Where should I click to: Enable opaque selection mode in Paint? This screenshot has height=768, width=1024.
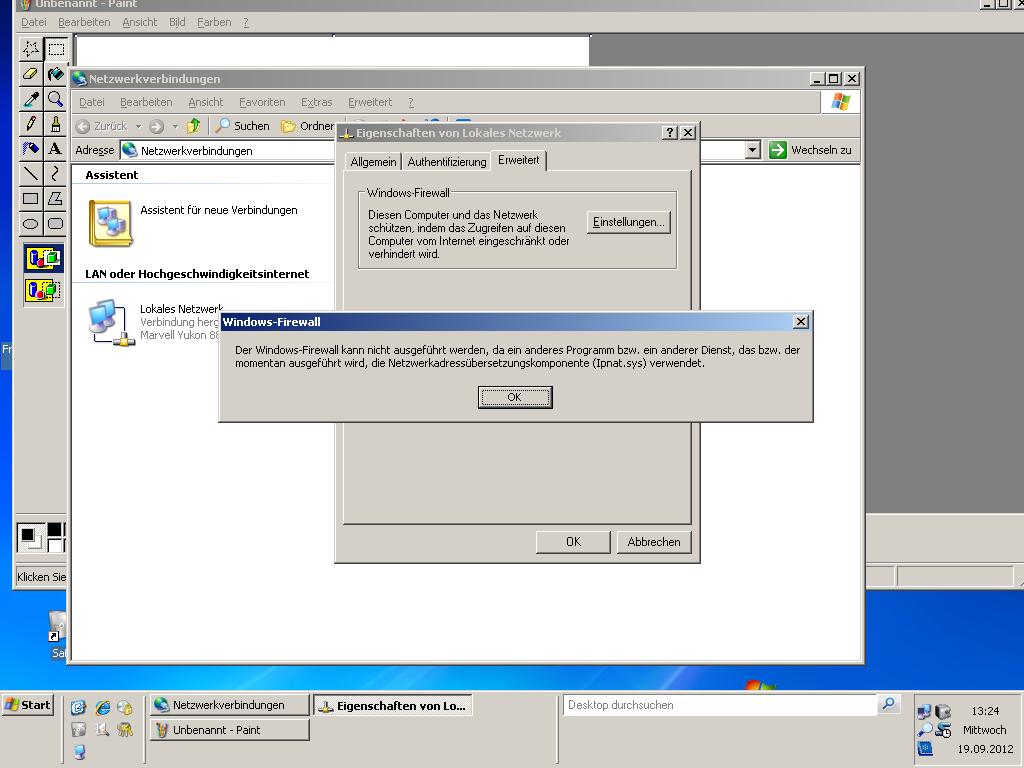click(x=44, y=258)
